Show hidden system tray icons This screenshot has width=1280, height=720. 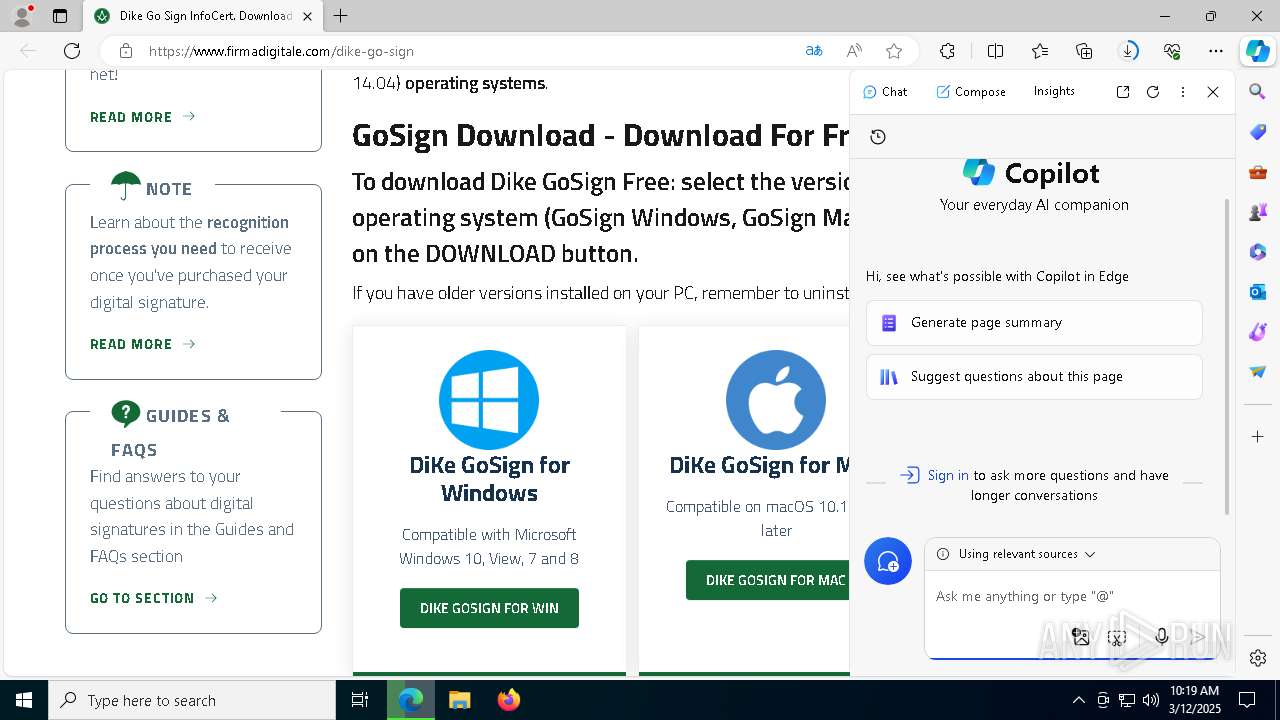tap(1078, 700)
